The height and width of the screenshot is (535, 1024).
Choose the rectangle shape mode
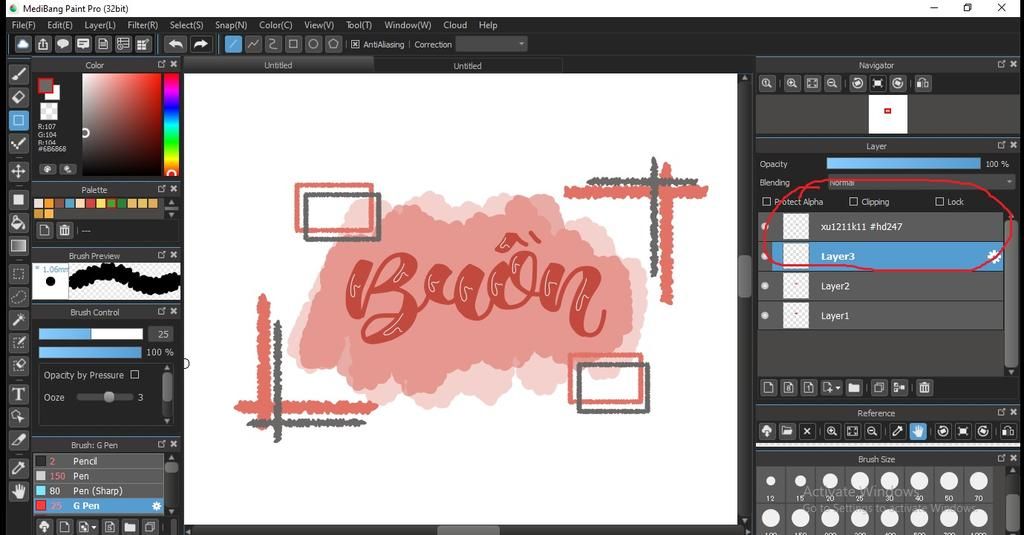[293, 44]
